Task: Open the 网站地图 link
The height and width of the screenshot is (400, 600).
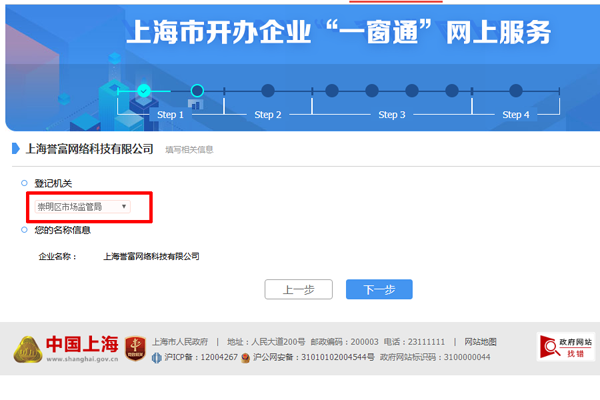Action: click(x=480, y=342)
